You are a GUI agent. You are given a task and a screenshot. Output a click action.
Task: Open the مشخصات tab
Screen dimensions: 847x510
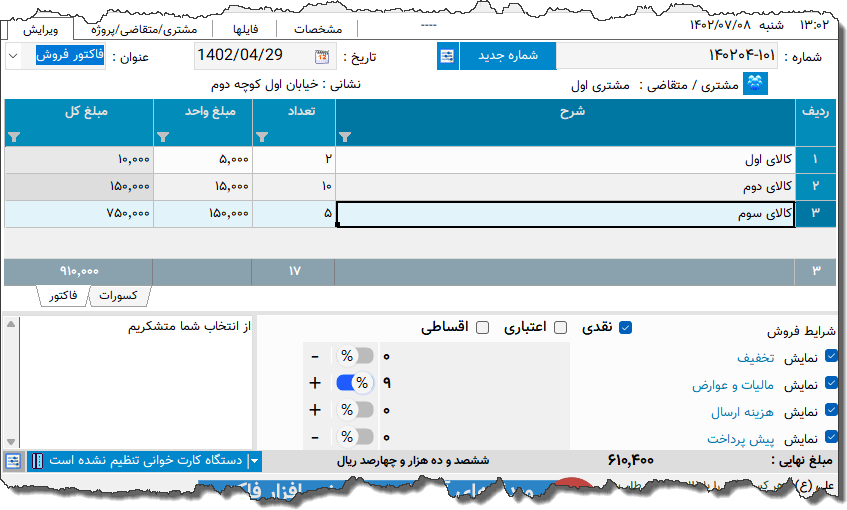point(318,29)
